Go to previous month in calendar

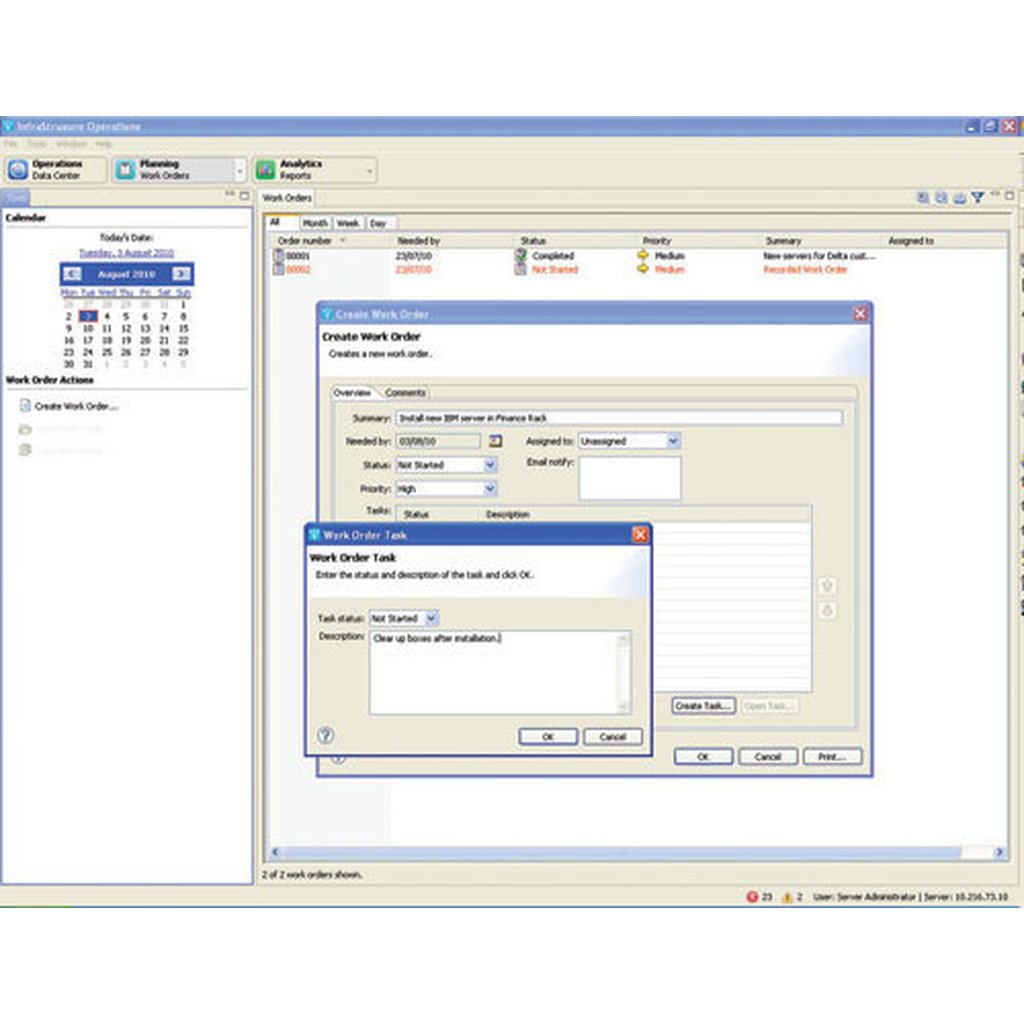72,274
